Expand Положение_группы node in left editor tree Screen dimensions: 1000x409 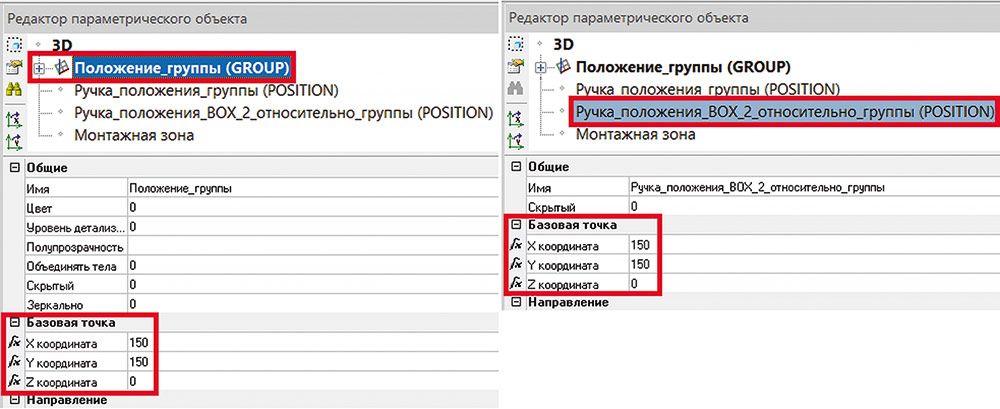tap(41, 68)
